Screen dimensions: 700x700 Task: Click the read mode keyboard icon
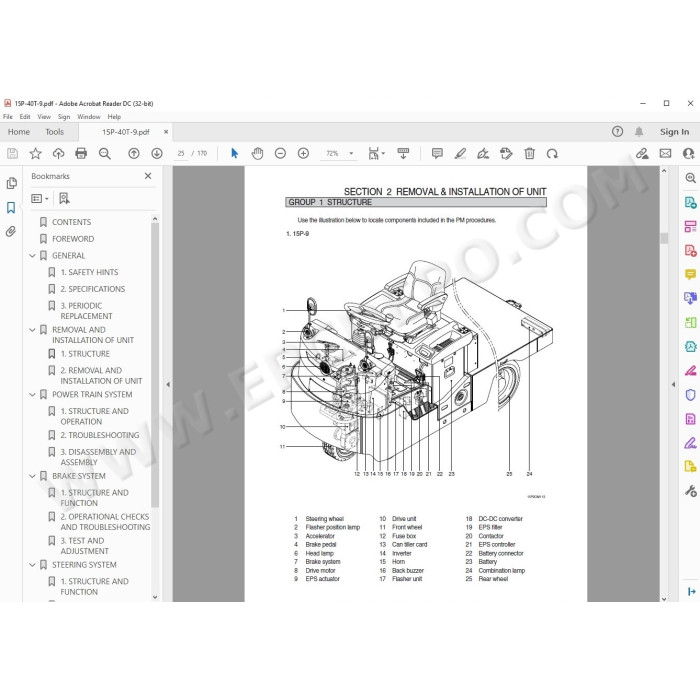403,154
